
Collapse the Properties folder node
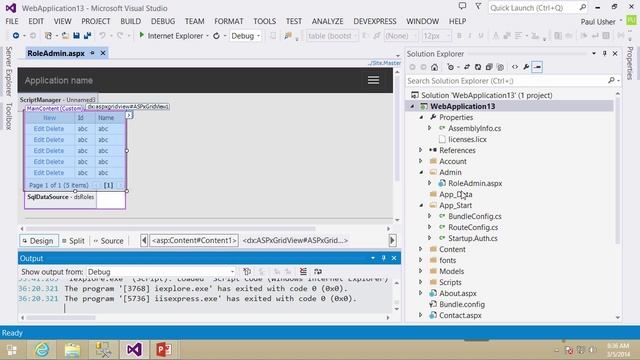point(421,117)
